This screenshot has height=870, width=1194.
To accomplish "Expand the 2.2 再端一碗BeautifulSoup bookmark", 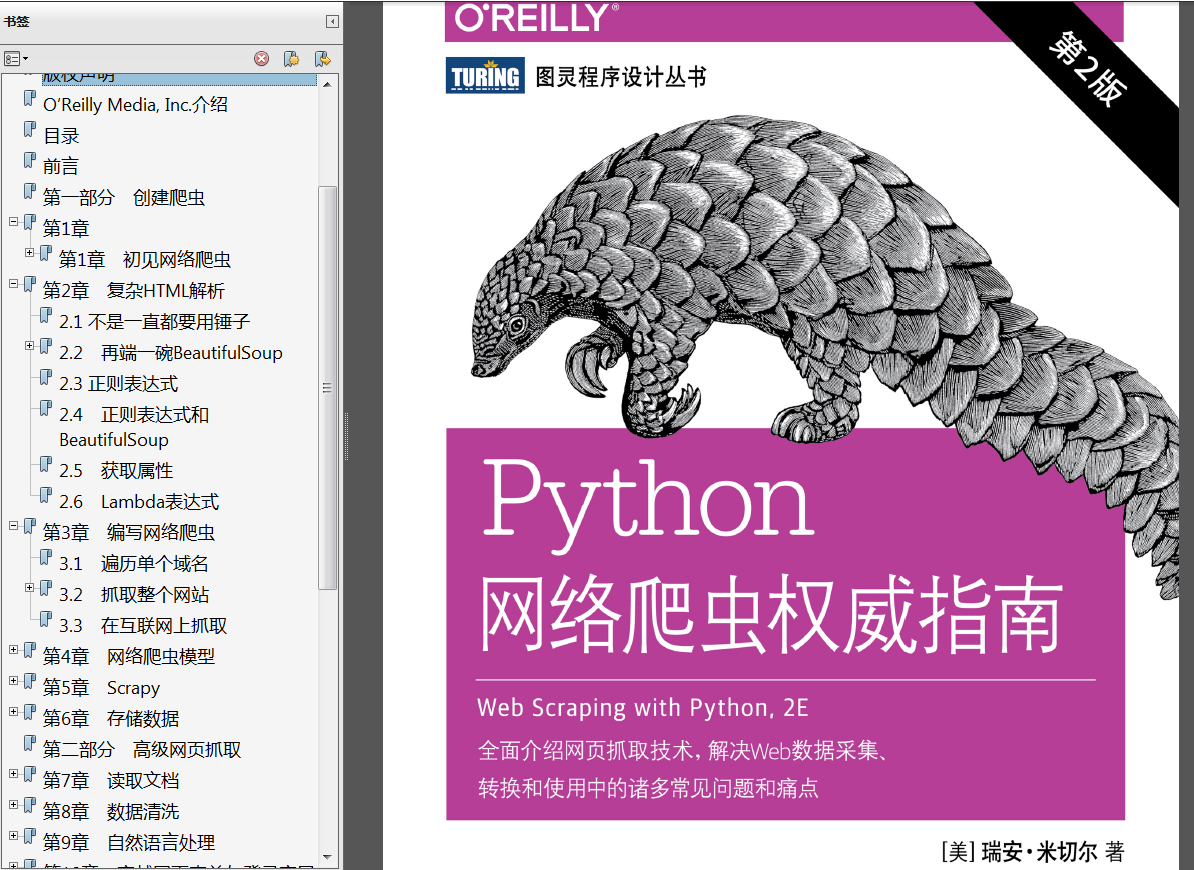I will coord(29,346).
